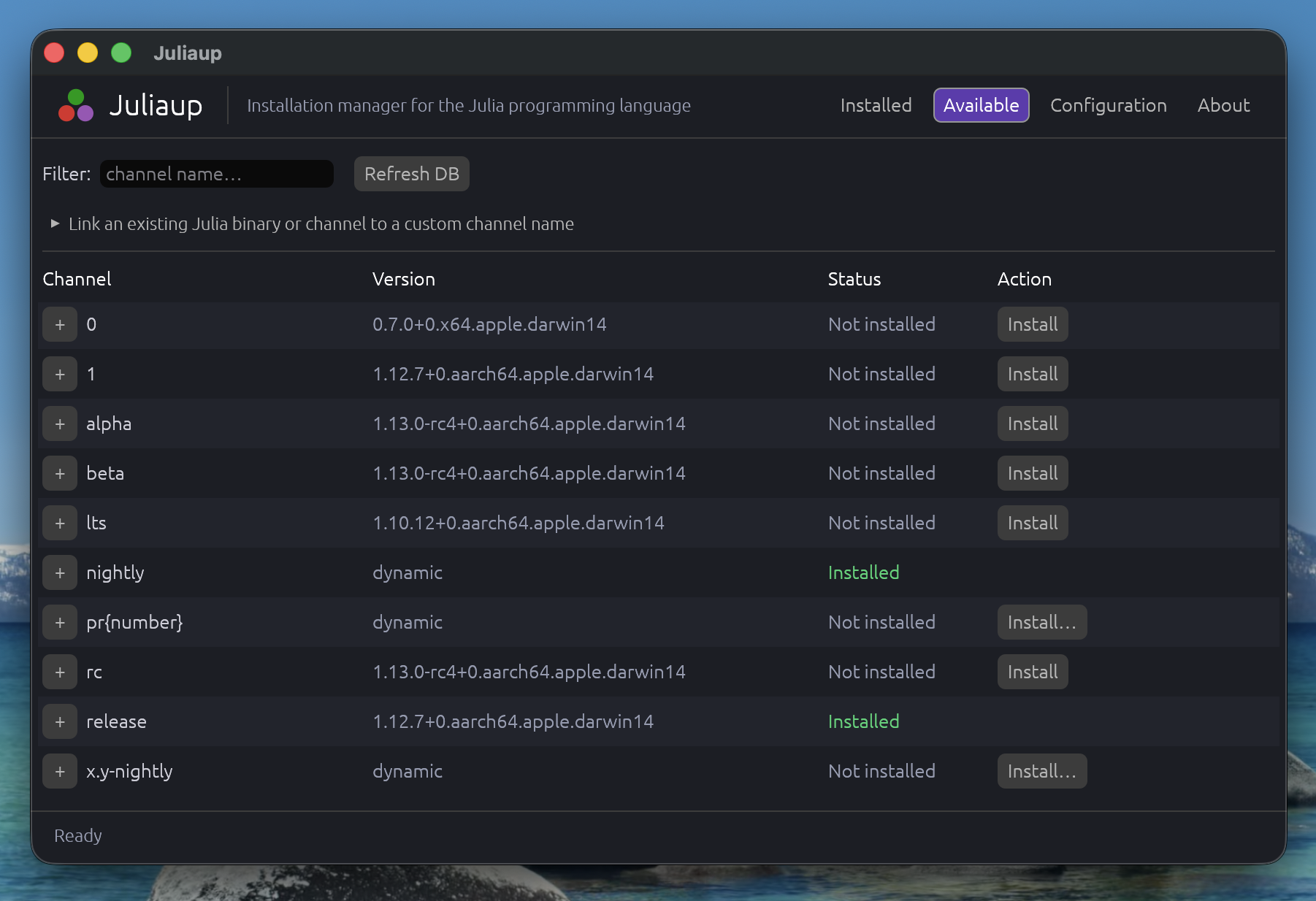The height and width of the screenshot is (901, 1316).
Task: Expand the nightly channel plus button
Action: [x=60, y=572]
